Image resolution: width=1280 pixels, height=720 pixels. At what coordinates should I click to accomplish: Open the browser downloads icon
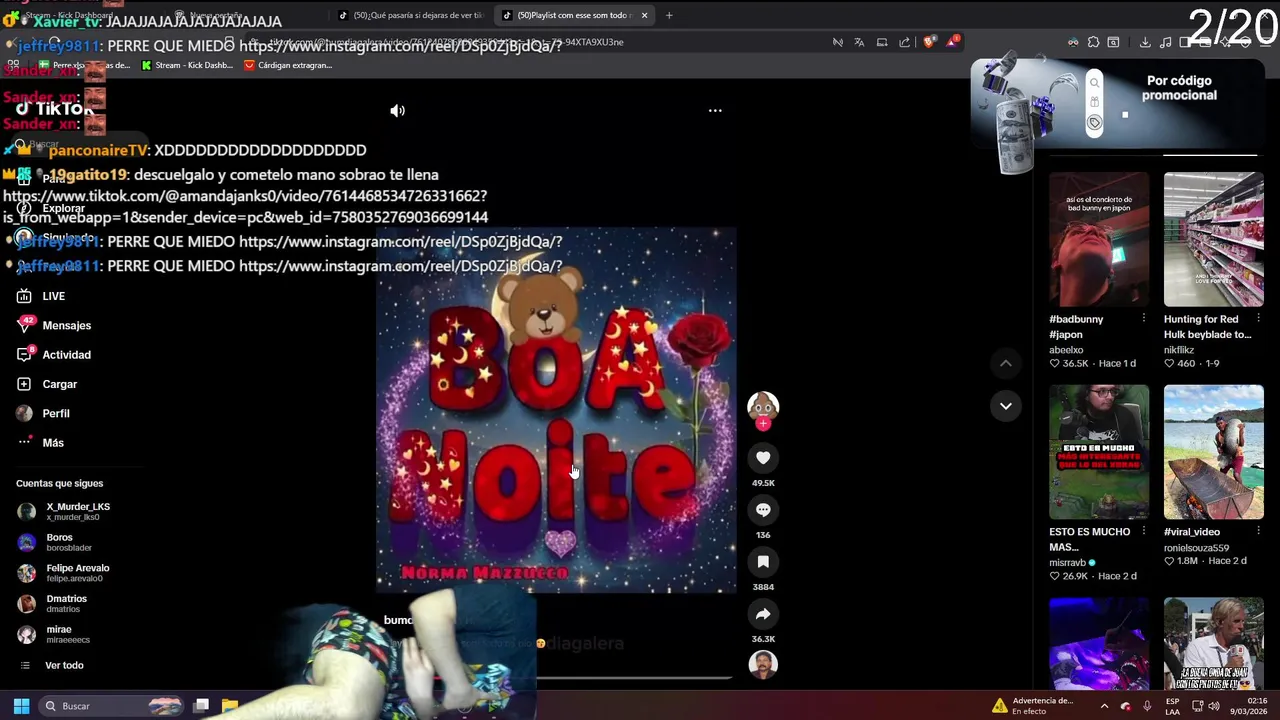coord(1145,42)
